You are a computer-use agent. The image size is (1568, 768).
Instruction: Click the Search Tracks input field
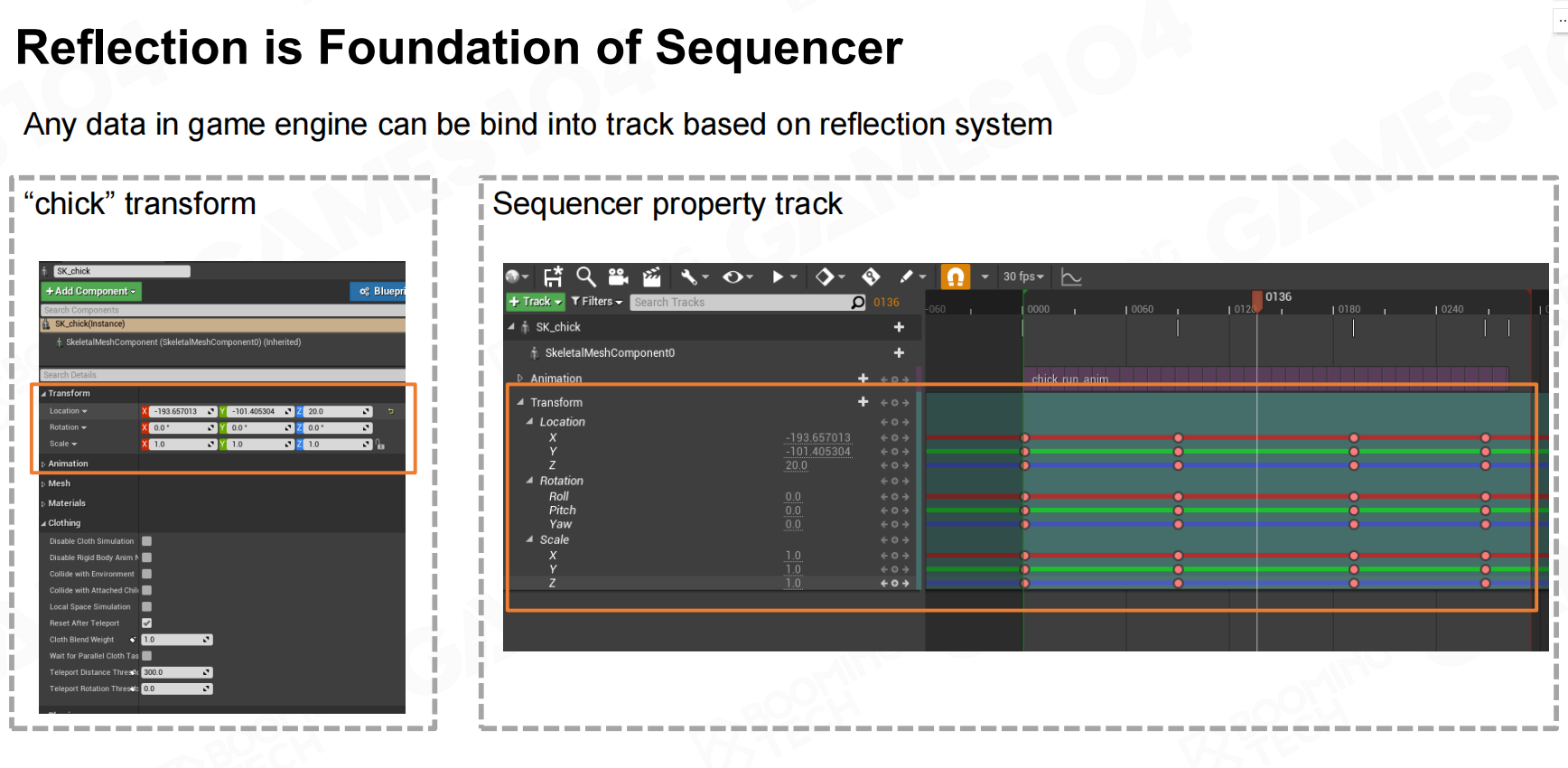click(741, 302)
